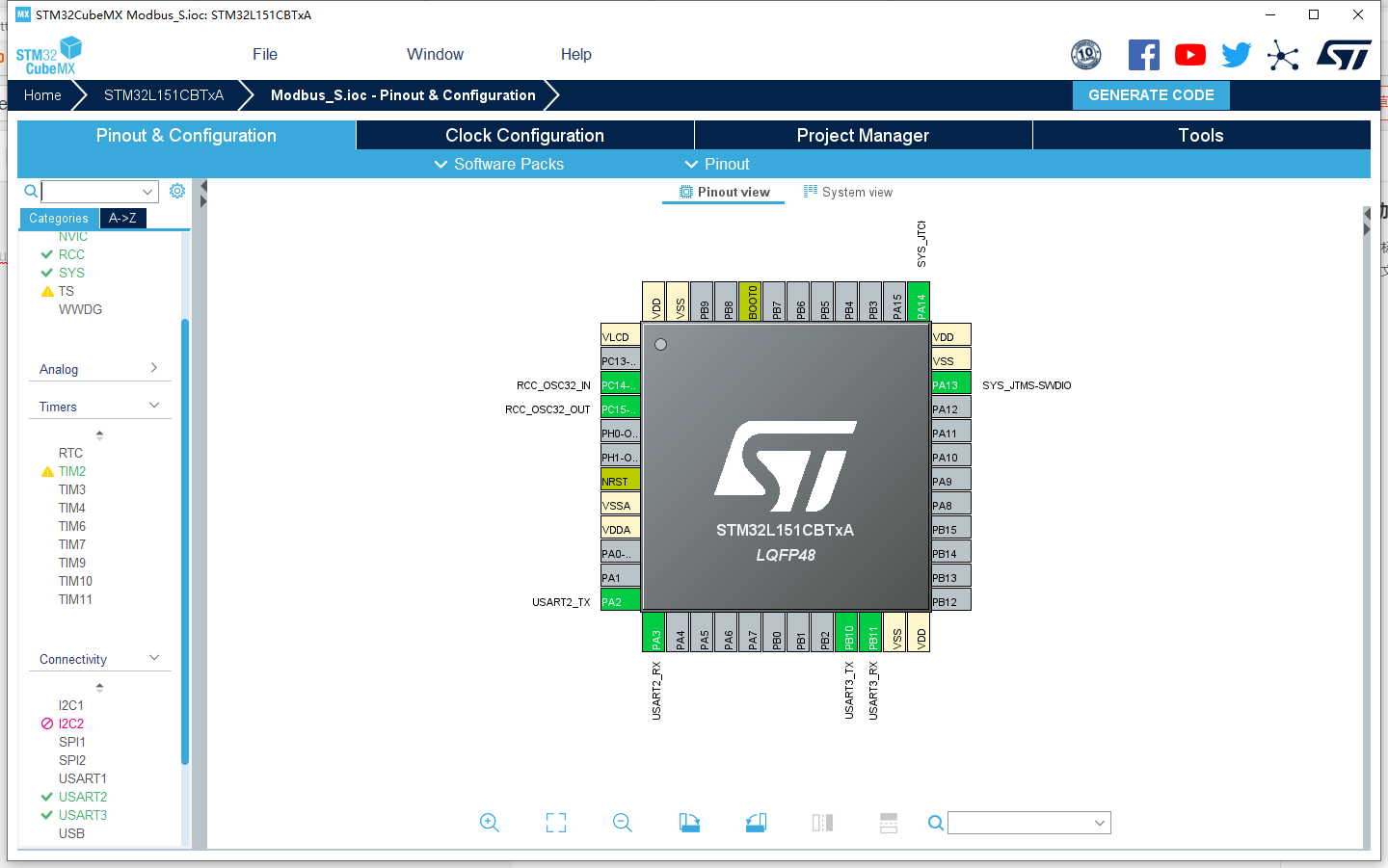Select green pin PA13 on the chip

951,383
